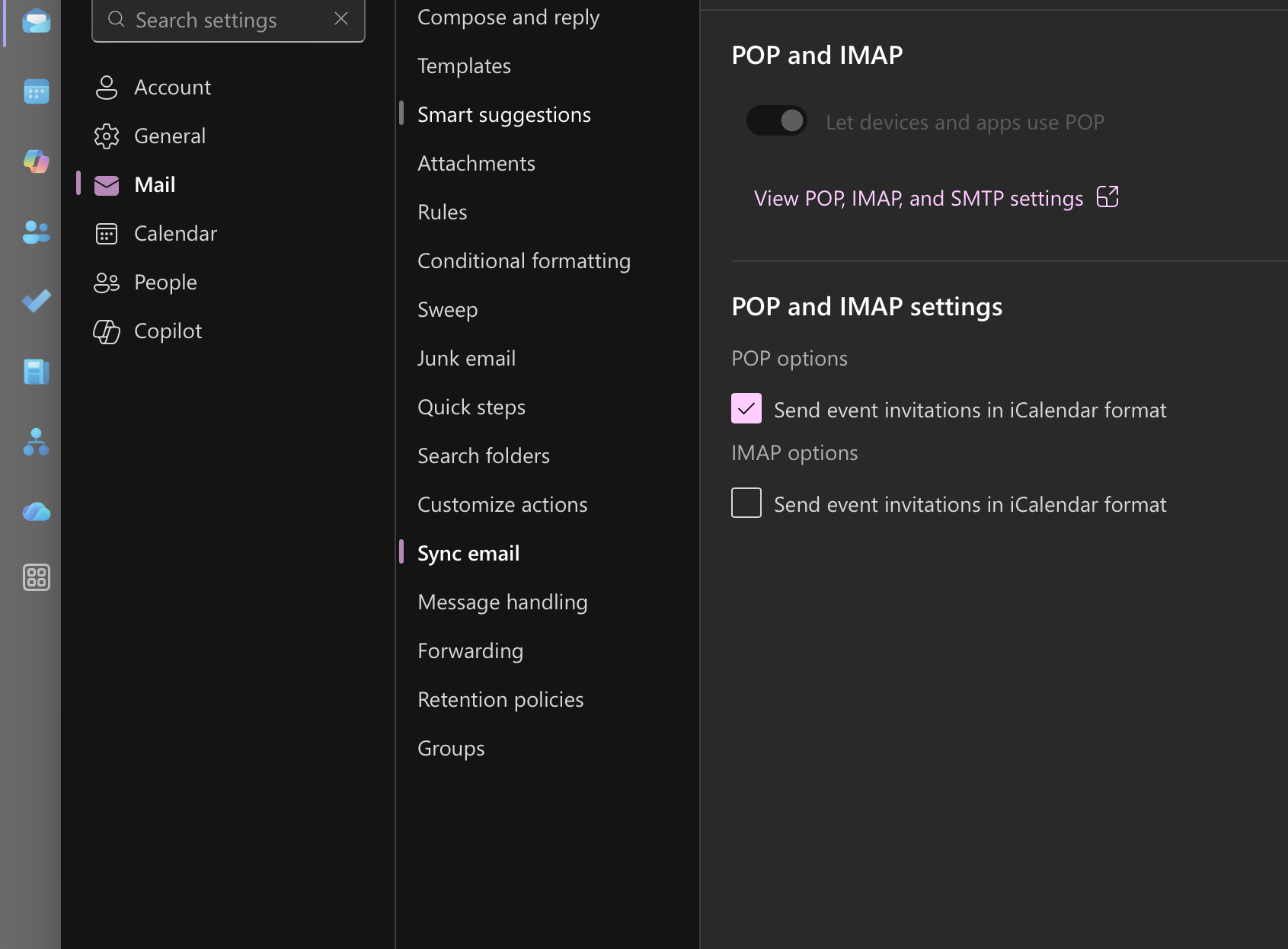Viewport: 1288px width, 949px height.
Task: Open the Calendar app in left rail
Action: click(36, 92)
